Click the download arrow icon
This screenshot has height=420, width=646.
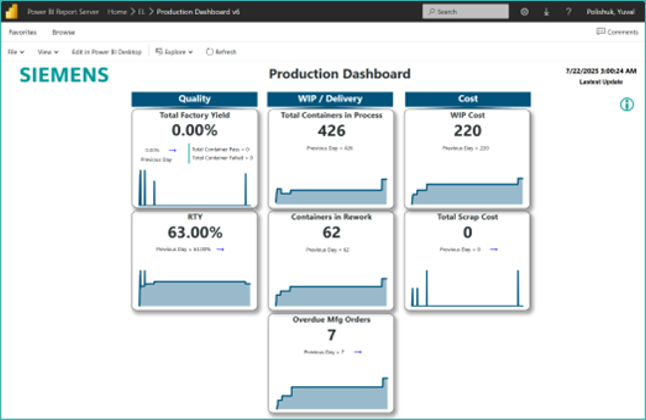pos(547,12)
